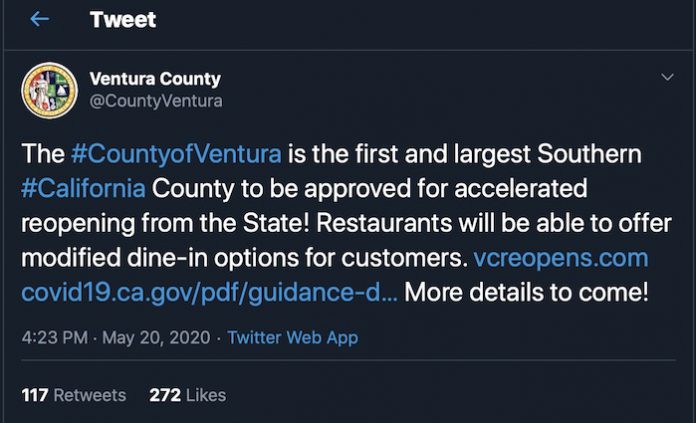Image resolution: width=696 pixels, height=423 pixels.
Task: Open the #CountyofVentura hashtag
Action: click(x=176, y=154)
